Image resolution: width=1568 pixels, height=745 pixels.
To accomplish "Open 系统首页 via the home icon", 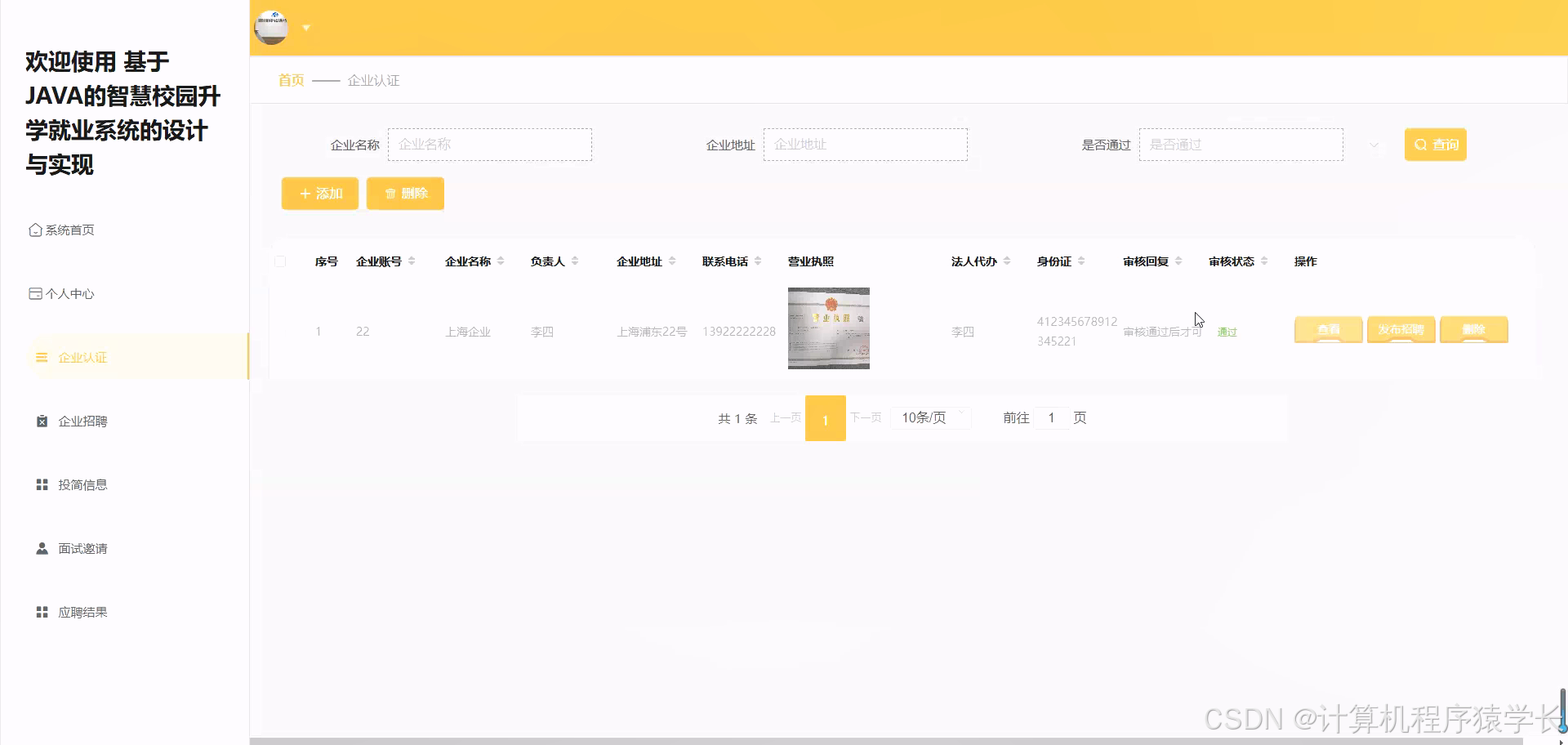I will point(35,230).
